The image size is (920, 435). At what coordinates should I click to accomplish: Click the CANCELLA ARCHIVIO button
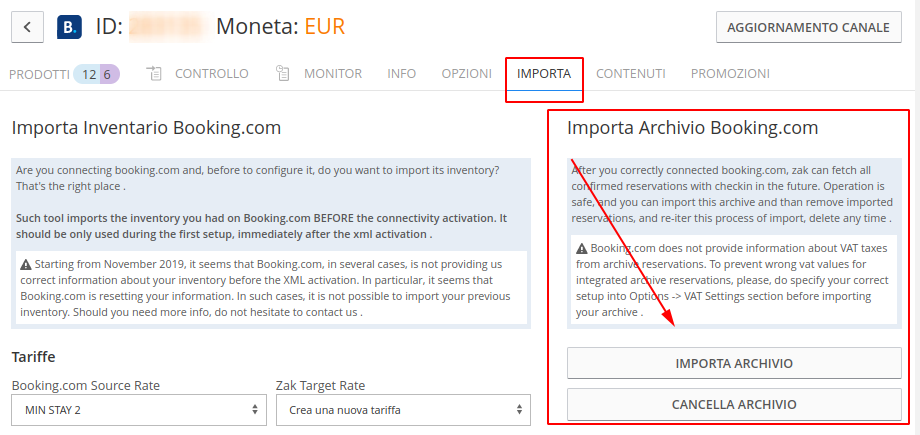(734, 404)
